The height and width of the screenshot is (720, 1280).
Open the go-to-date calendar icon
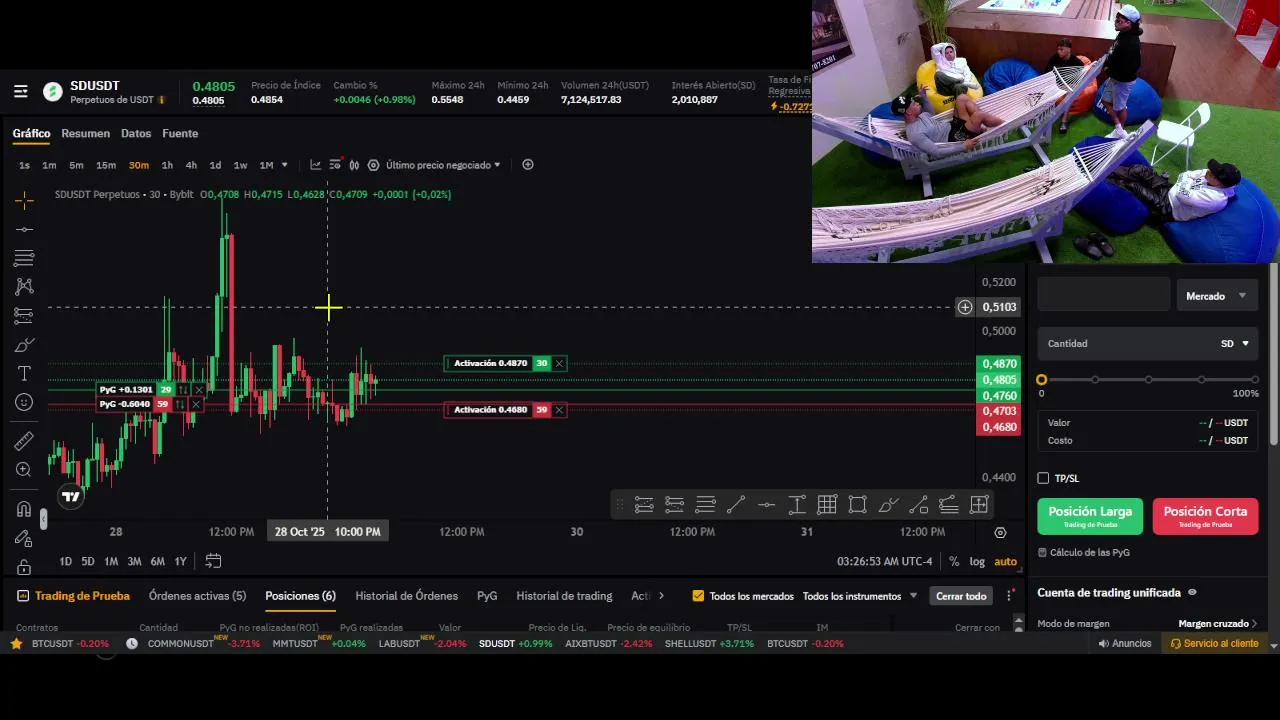[213, 561]
